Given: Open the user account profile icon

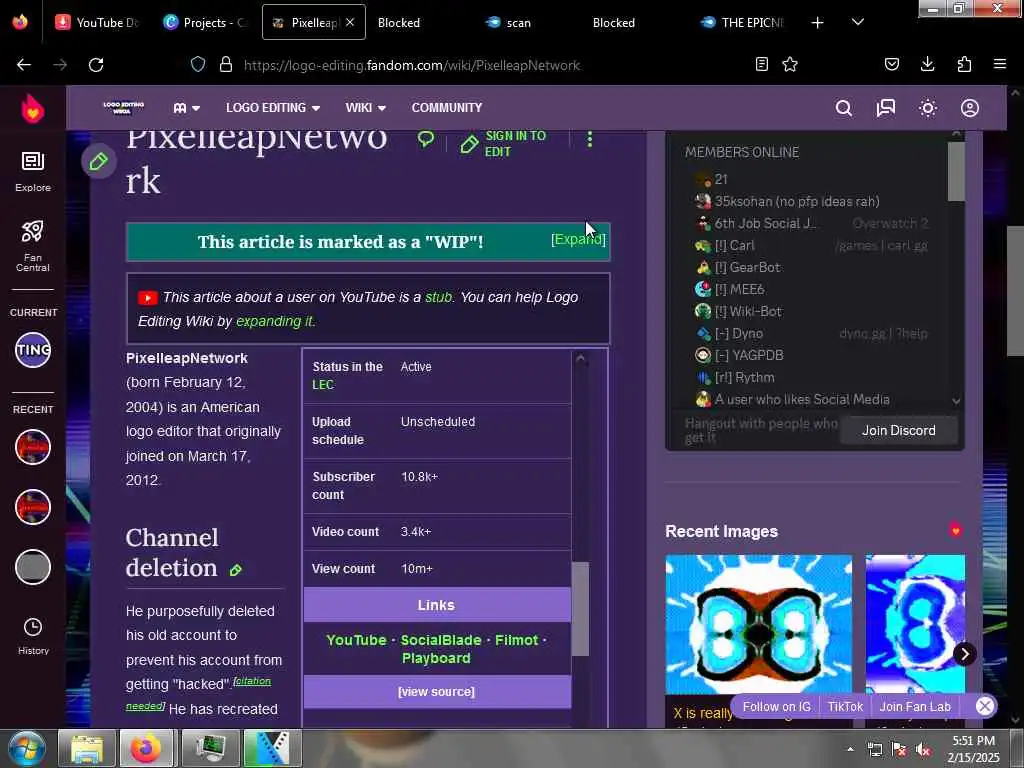Looking at the screenshot, I should [970, 108].
